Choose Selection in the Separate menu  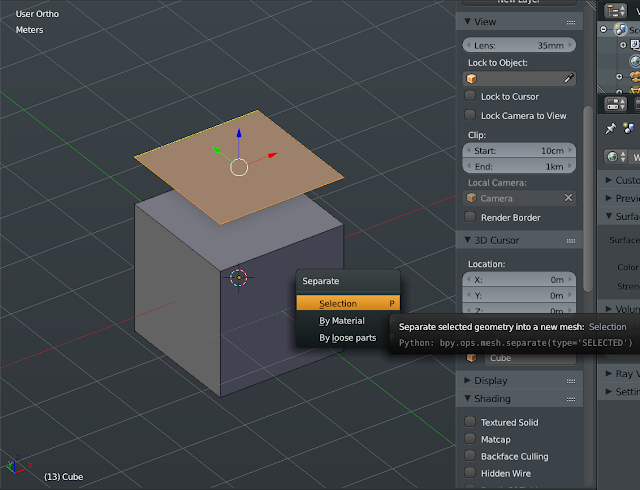click(x=348, y=303)
